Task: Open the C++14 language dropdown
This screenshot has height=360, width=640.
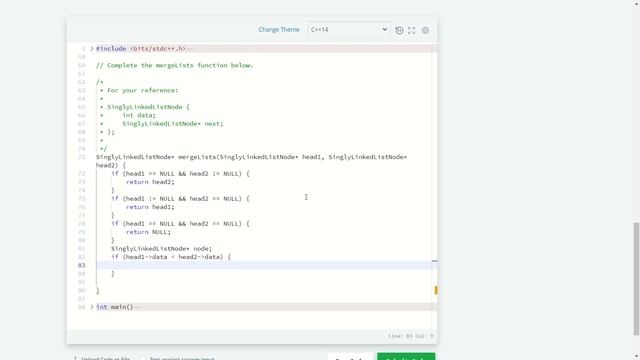Action: (x=349, y=29)
